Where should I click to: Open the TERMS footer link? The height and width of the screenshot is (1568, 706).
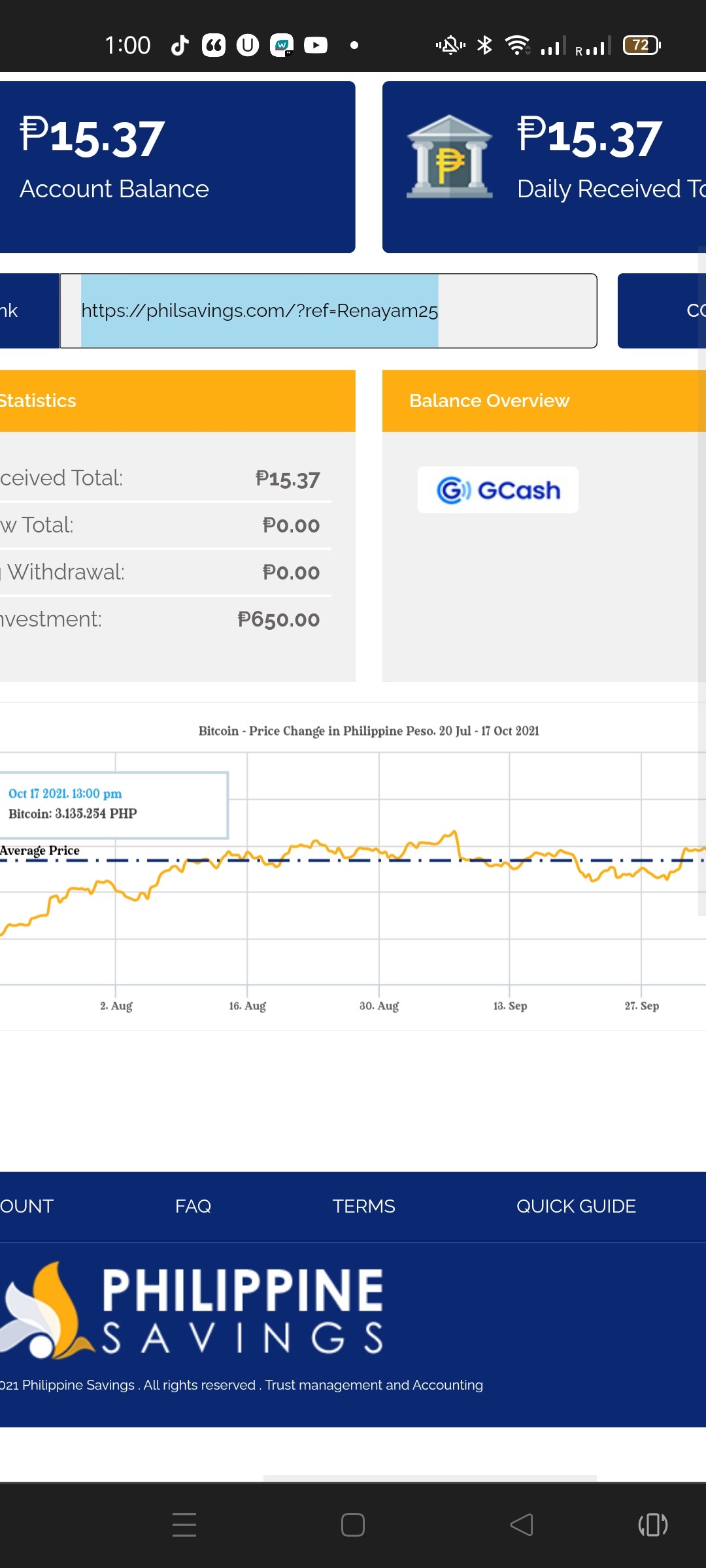tap(363, 1206)
